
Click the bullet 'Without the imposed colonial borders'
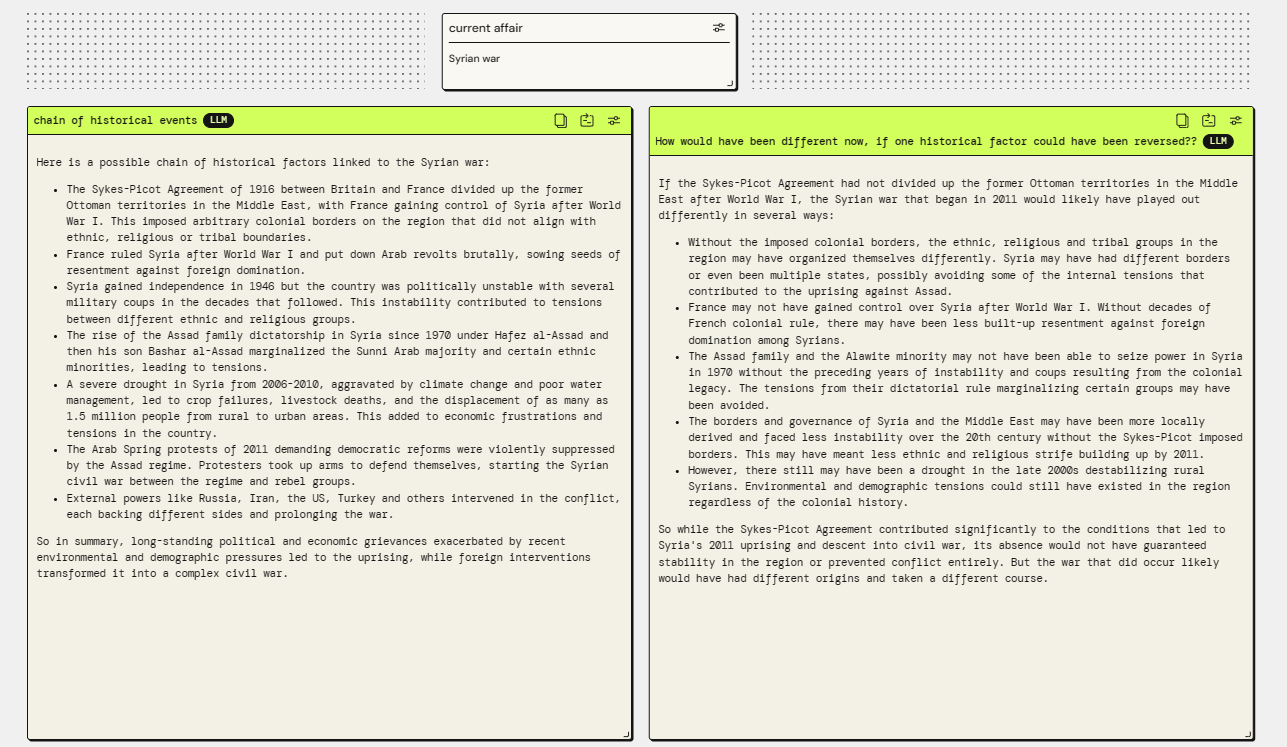point(959,267)
